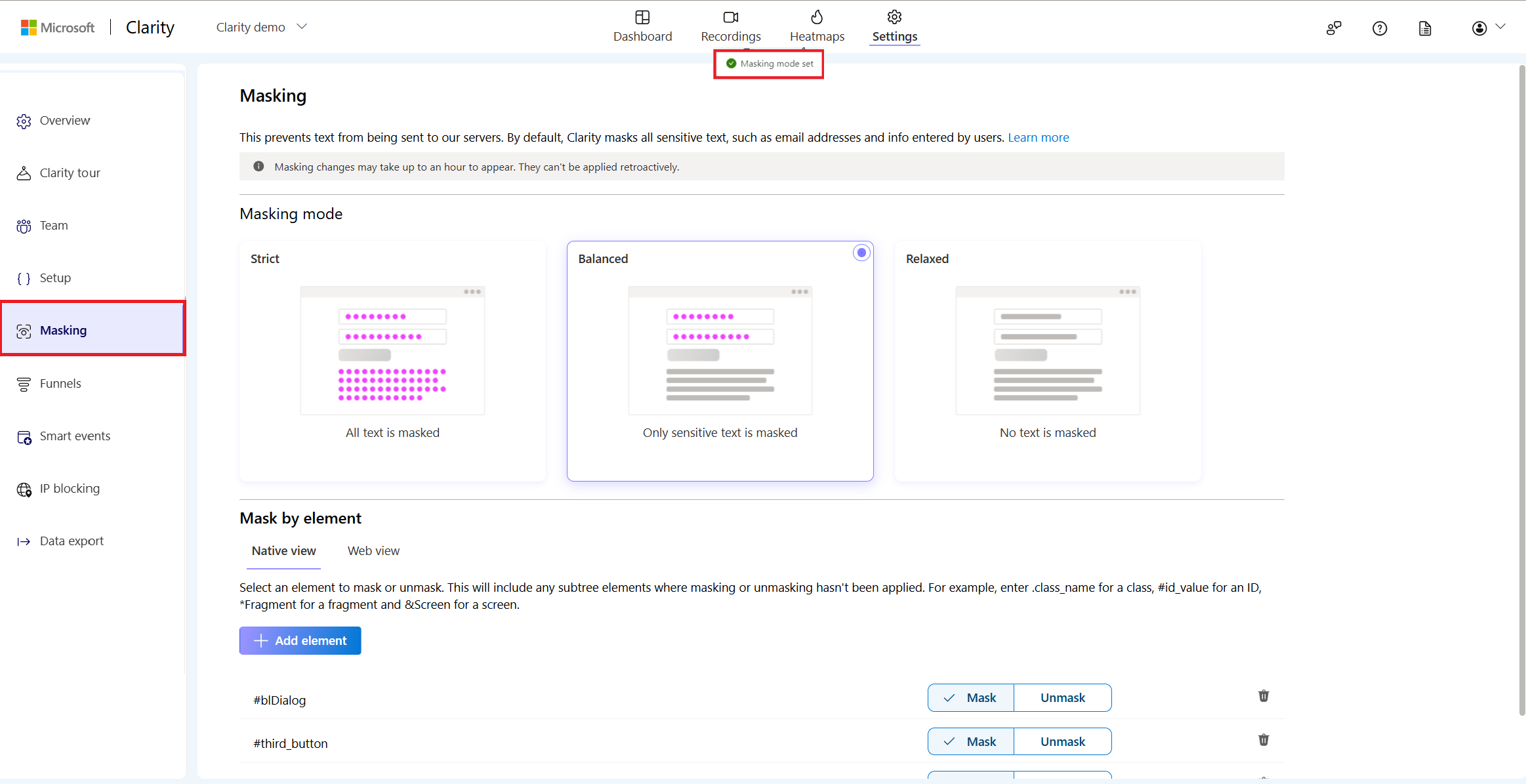Click the Funnels sidebar icon
Image resolution: width=1526 pixels, height=784 pixels.
click(x=24, y=383)
